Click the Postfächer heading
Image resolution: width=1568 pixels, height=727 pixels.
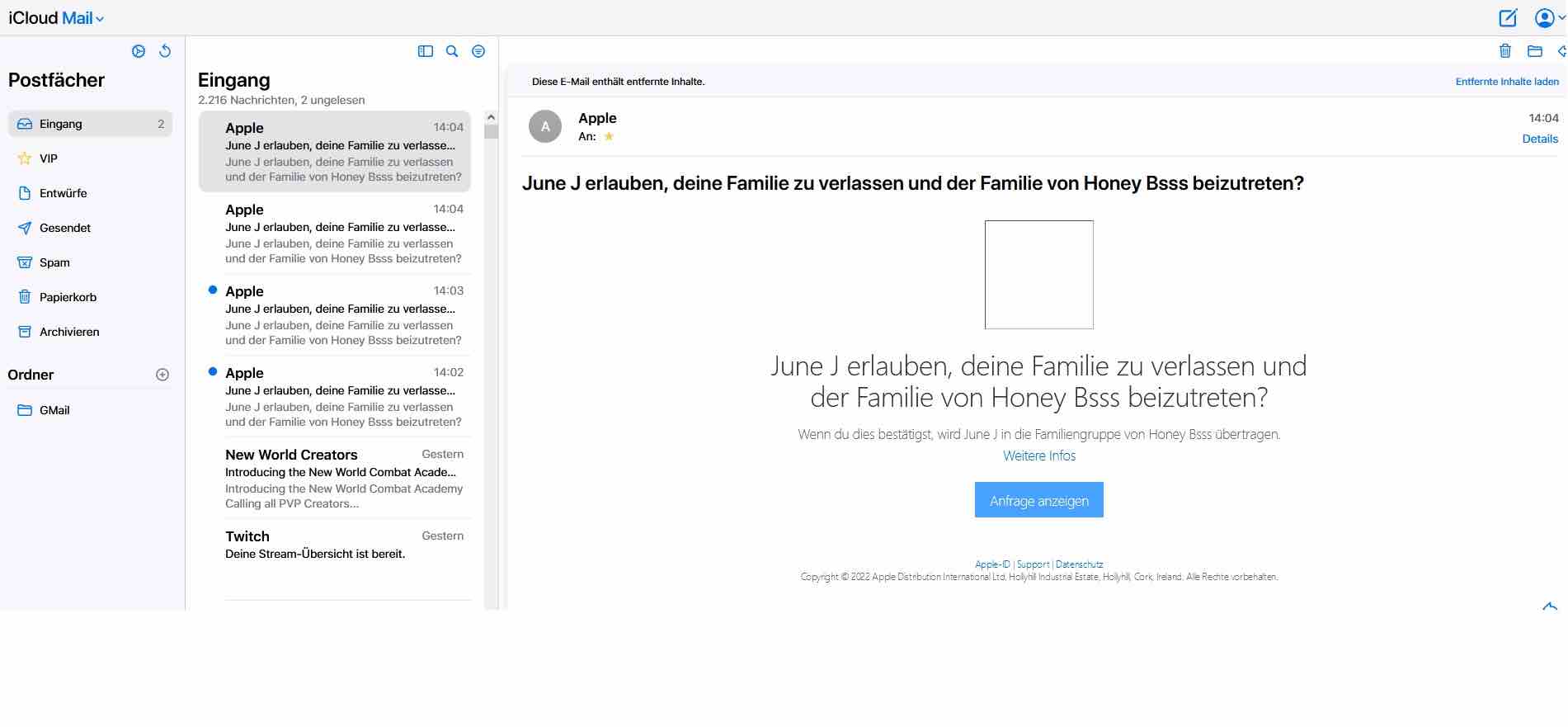click(56, 80)
